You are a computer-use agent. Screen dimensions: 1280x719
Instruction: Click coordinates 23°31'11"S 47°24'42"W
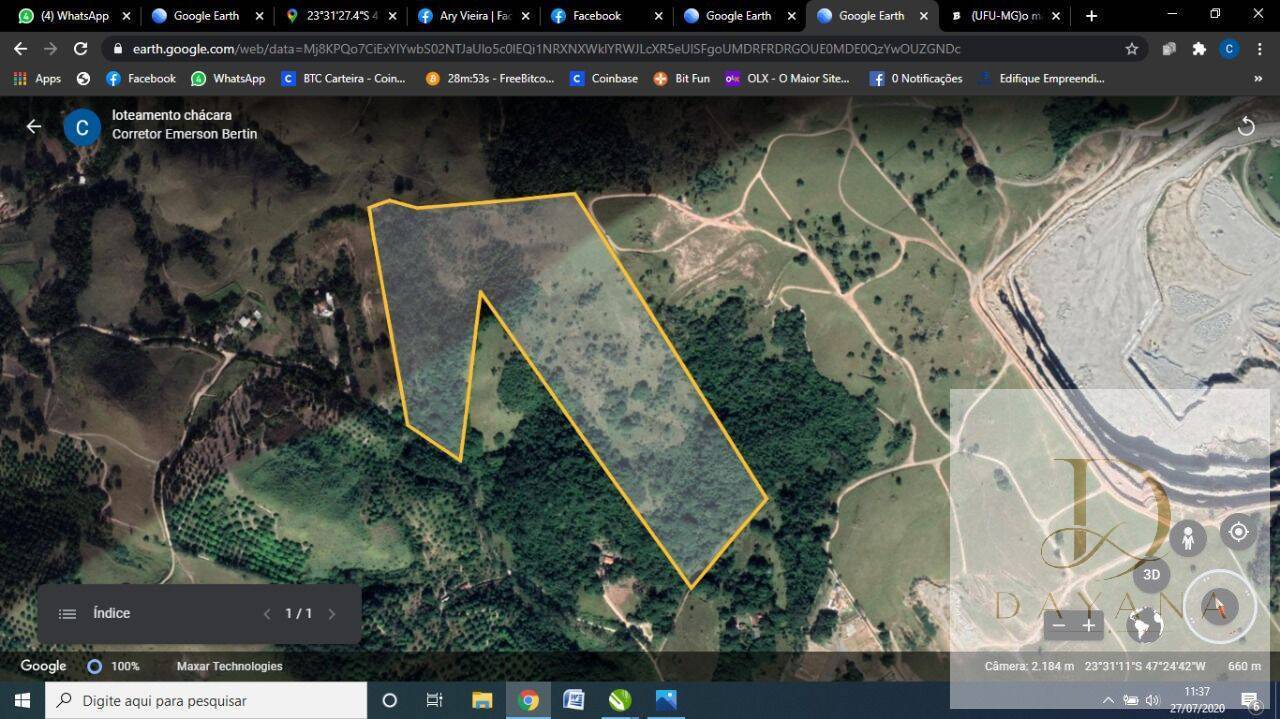1145,666
